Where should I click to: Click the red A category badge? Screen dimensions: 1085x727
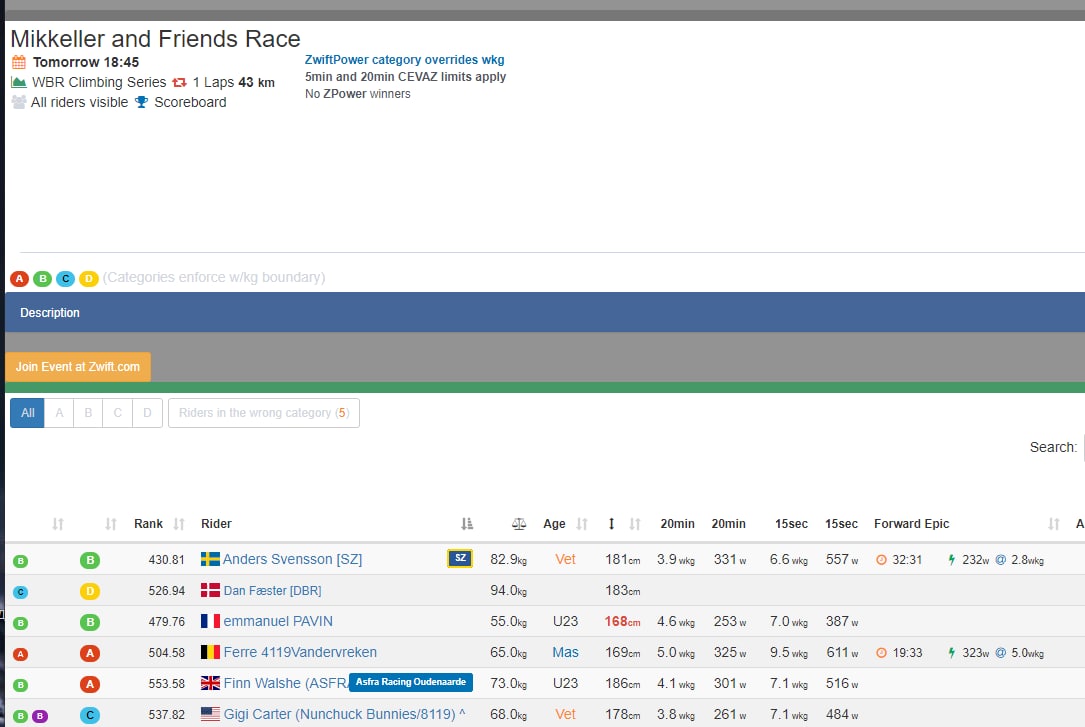[19, 278]
